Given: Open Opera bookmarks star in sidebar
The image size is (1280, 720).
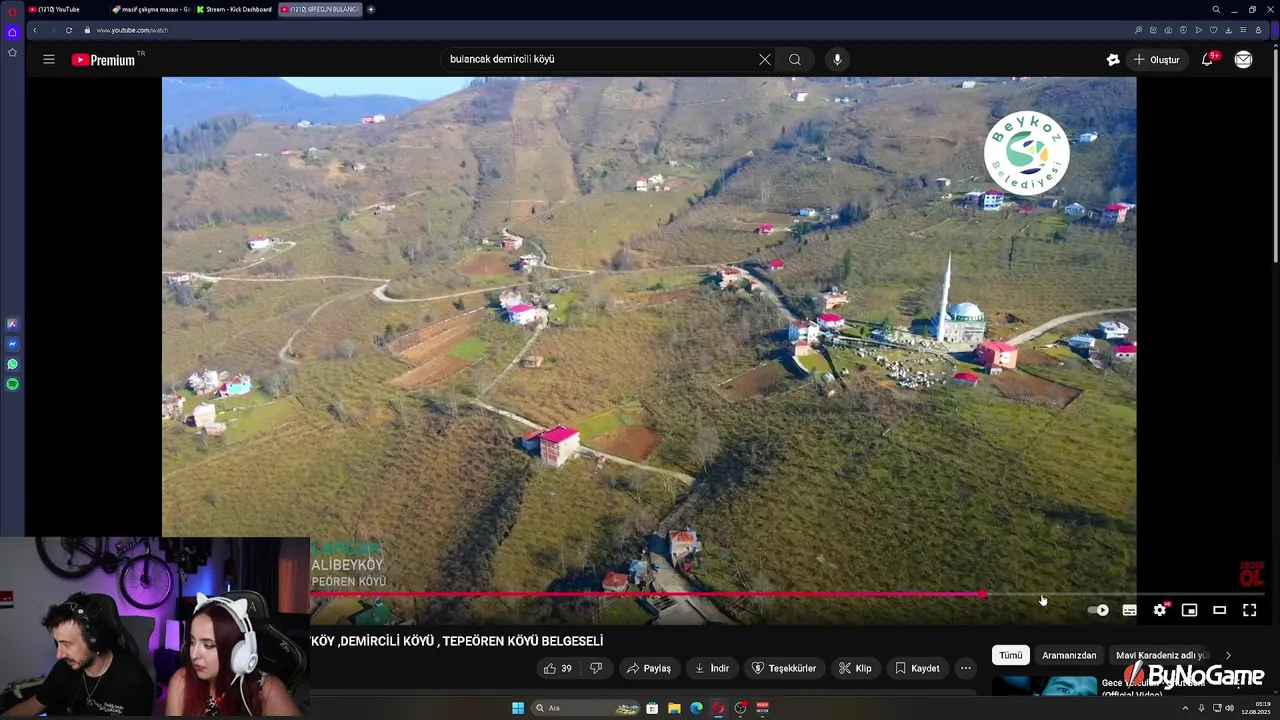Looking at the screenshot, I should coord(12,52).
